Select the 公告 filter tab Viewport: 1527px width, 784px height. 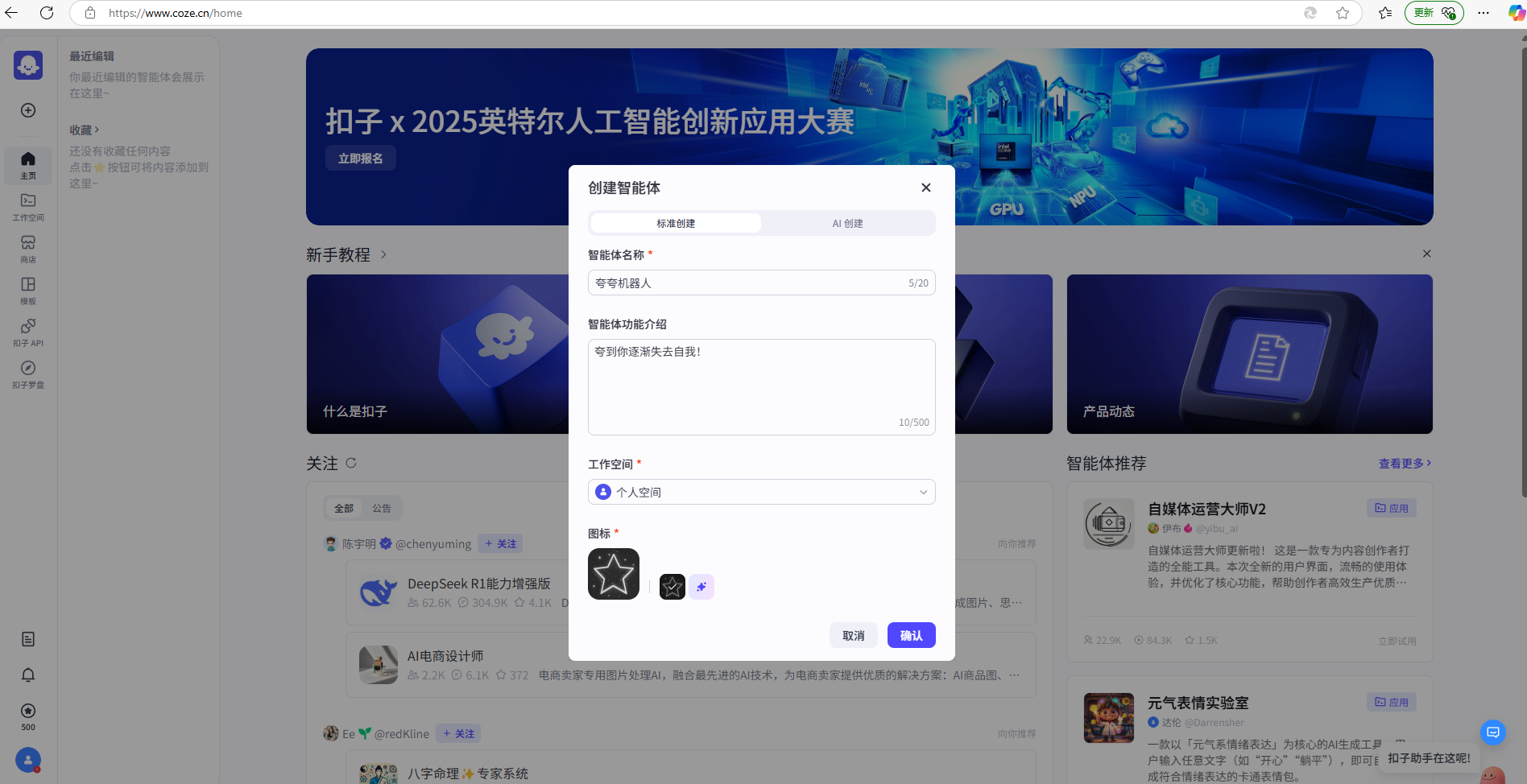382,508
